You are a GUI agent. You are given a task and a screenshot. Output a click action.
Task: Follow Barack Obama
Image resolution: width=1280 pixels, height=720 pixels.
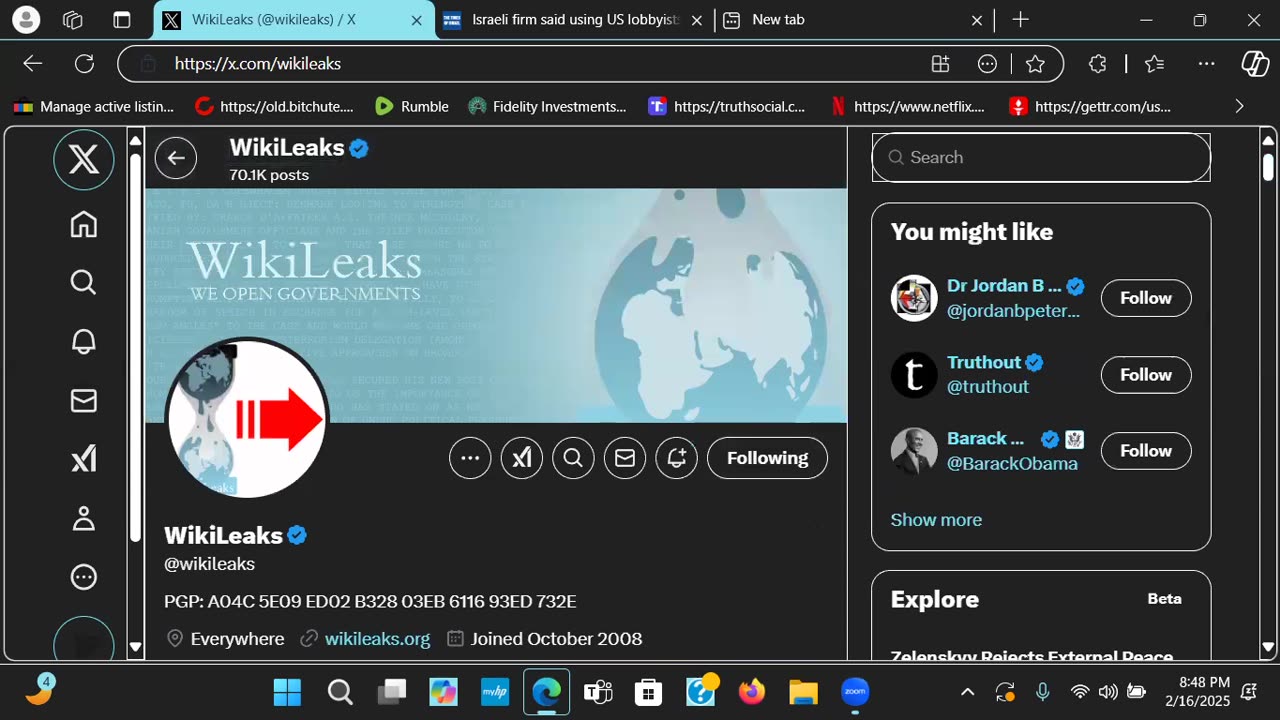click(x=1146, y=451)
